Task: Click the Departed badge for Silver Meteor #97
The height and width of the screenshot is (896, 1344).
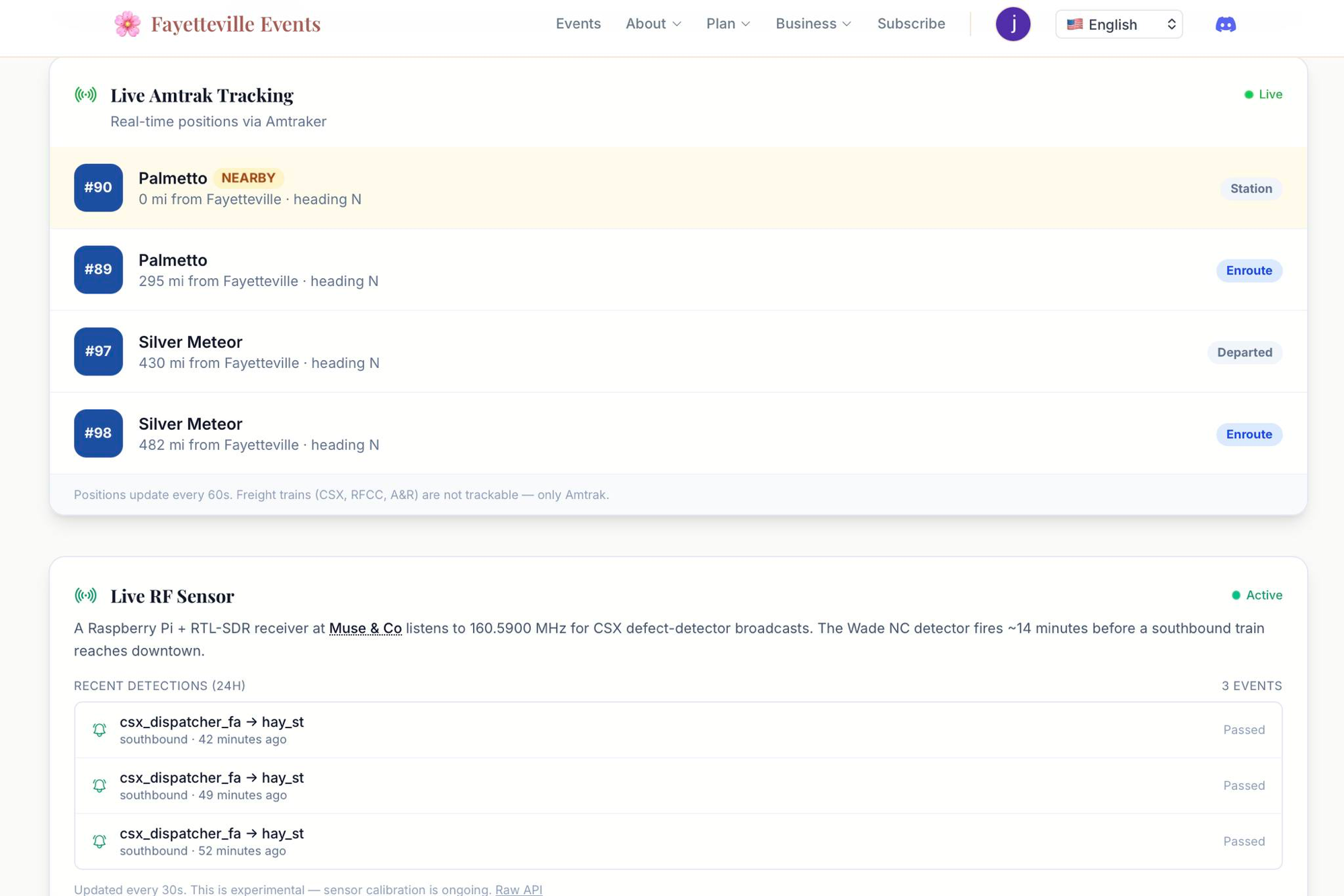Action: click(1245, 353)
